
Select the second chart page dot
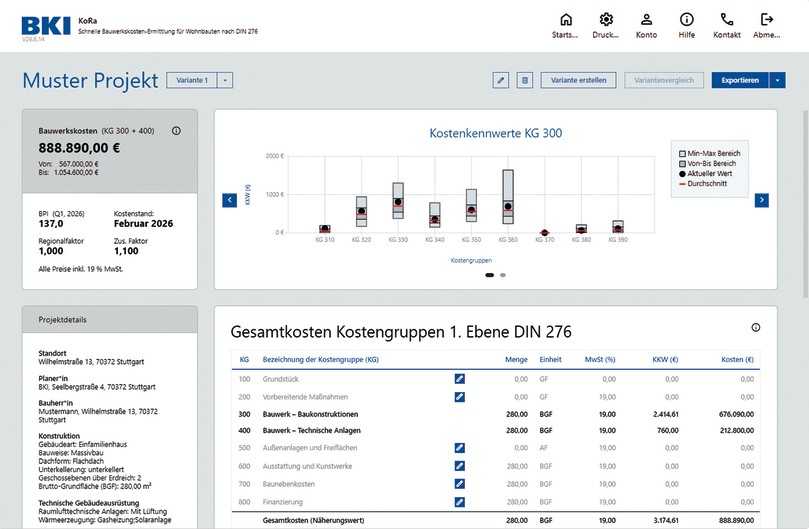pyautogui.click(x=503, y=275)
